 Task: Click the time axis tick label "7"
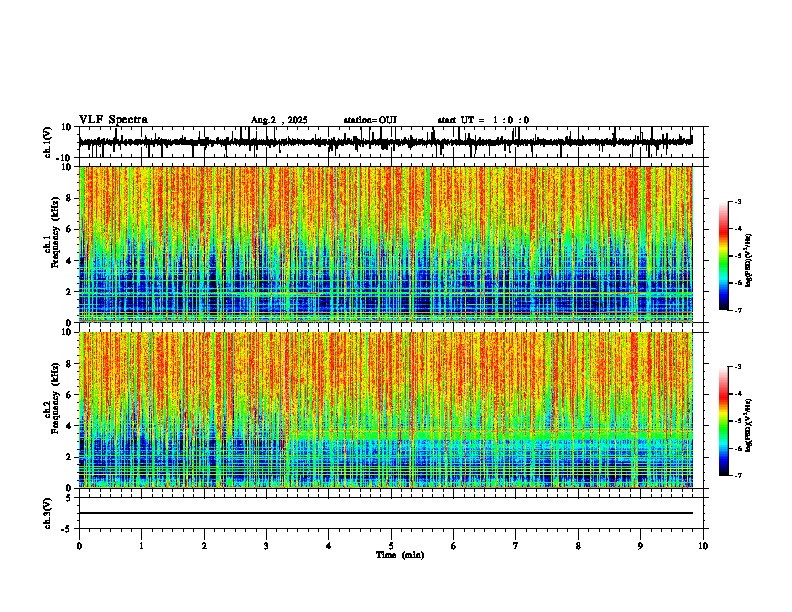(516, 546)
